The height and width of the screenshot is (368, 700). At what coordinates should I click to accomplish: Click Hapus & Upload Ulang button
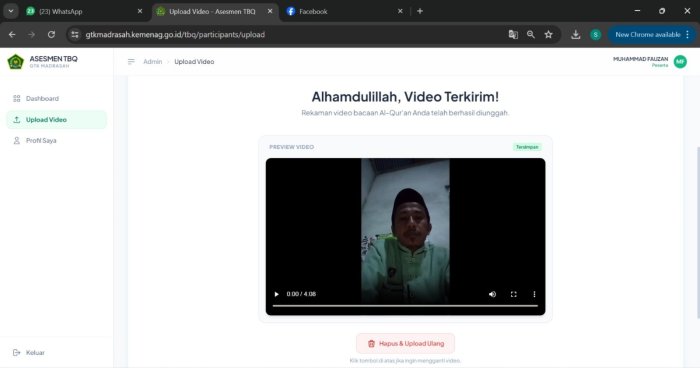pyautogui.click(x=405, y=343)
